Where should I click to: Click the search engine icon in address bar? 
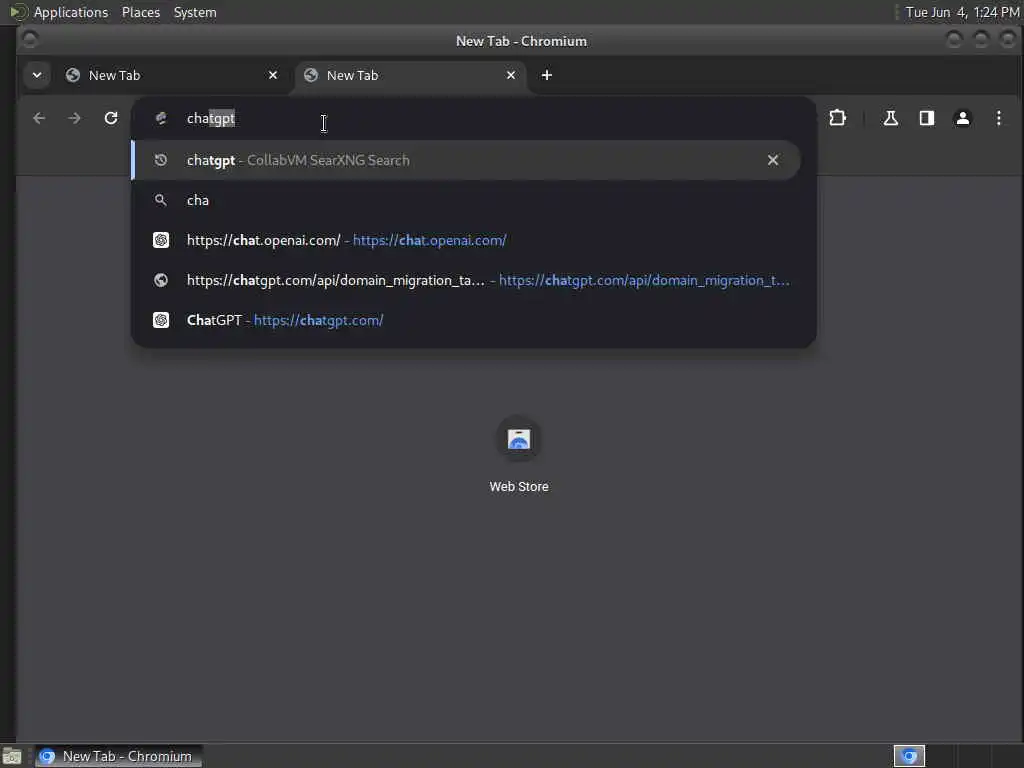coord(161,118)
